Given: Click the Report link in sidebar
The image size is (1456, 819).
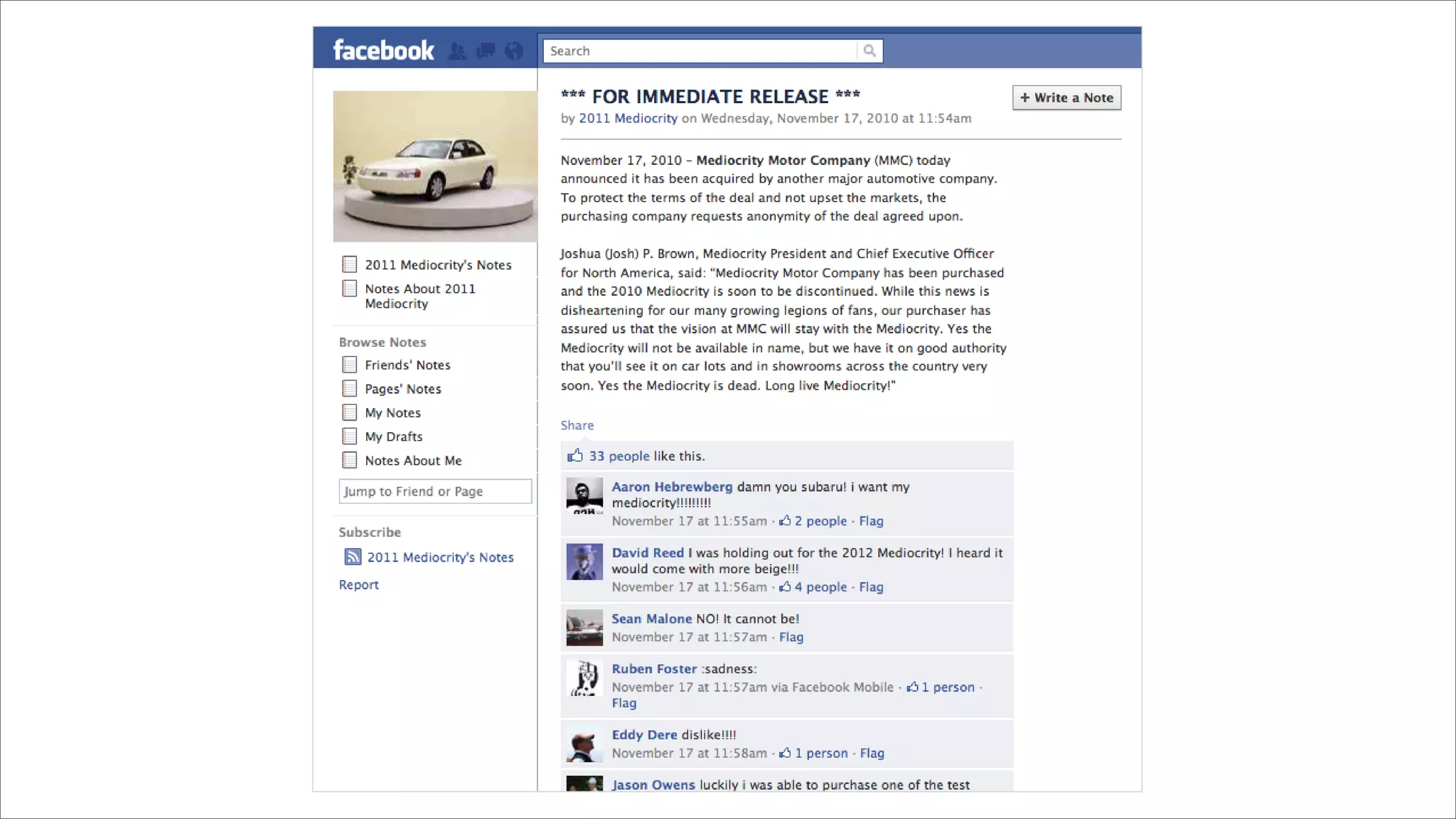Looking at the screenshot, I should coord(358,585).
